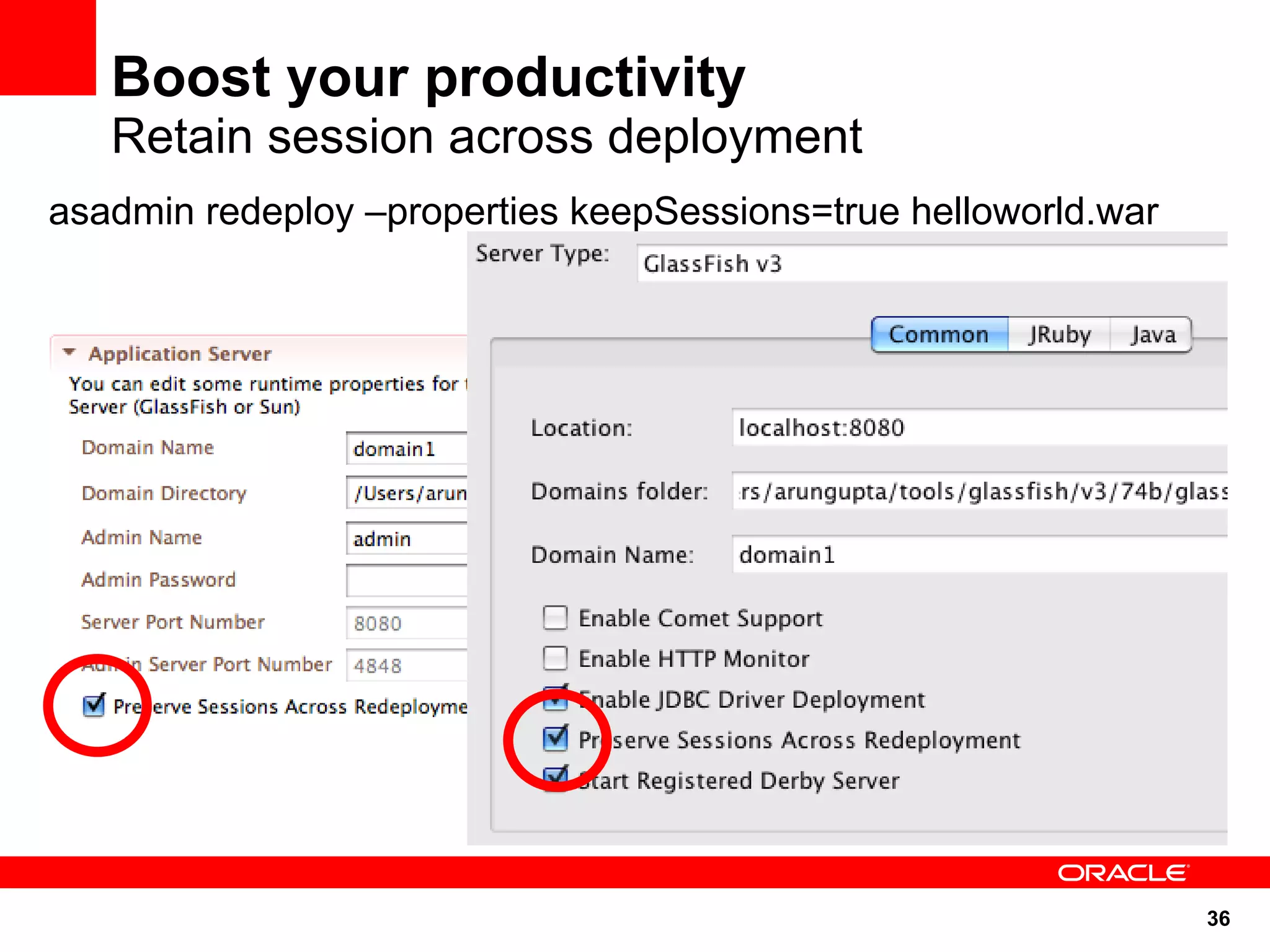Viewport: 1270px width, 952px height.
Task: Toggle left panel Preserve Sessions checkbox
Action: pos(94,705)
